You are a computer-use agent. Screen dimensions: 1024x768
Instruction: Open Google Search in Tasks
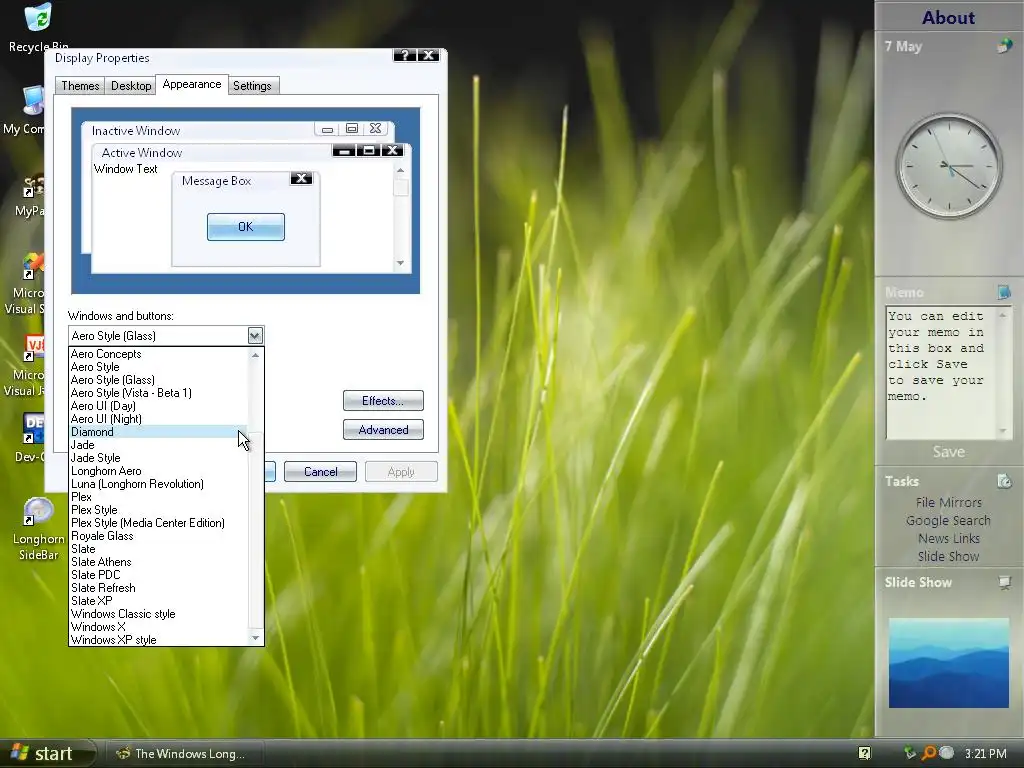point(948,520)
